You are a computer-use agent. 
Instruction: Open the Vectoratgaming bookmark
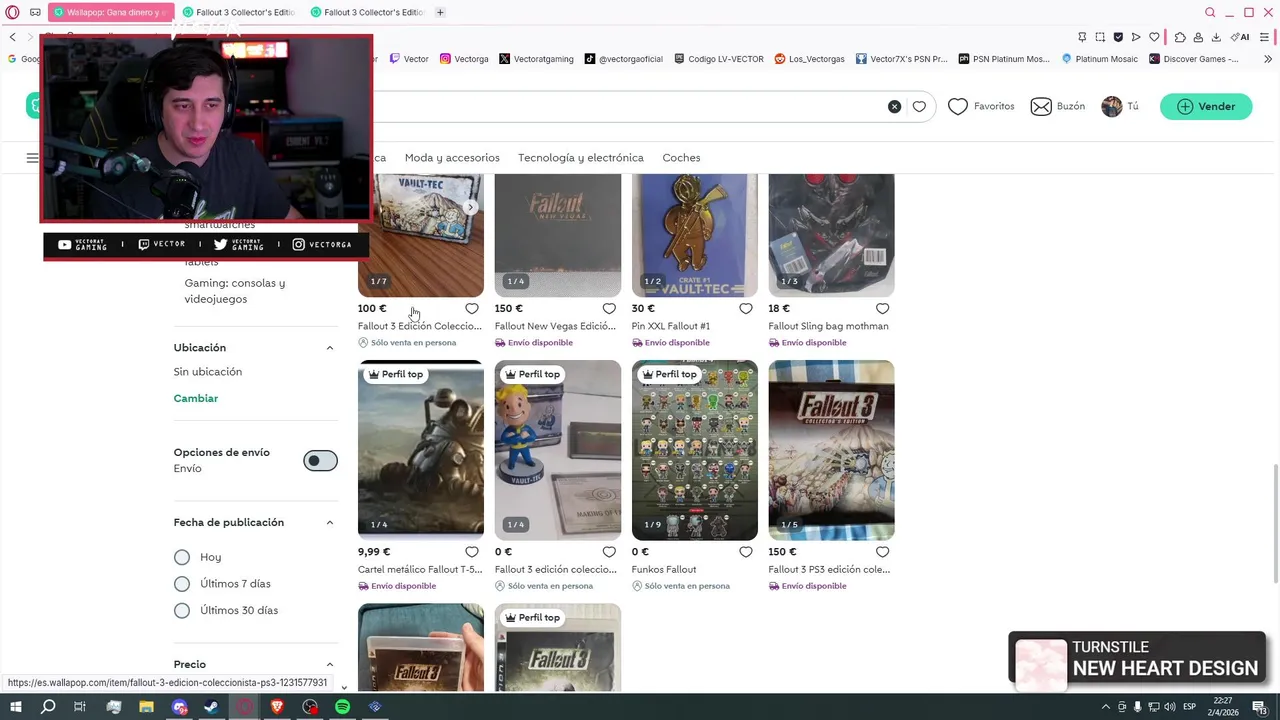point(536,59)
